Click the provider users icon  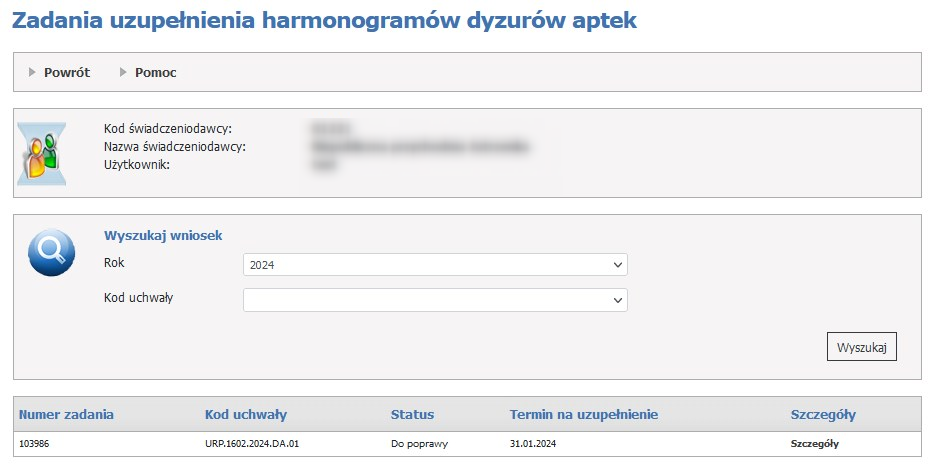(42, 154)
